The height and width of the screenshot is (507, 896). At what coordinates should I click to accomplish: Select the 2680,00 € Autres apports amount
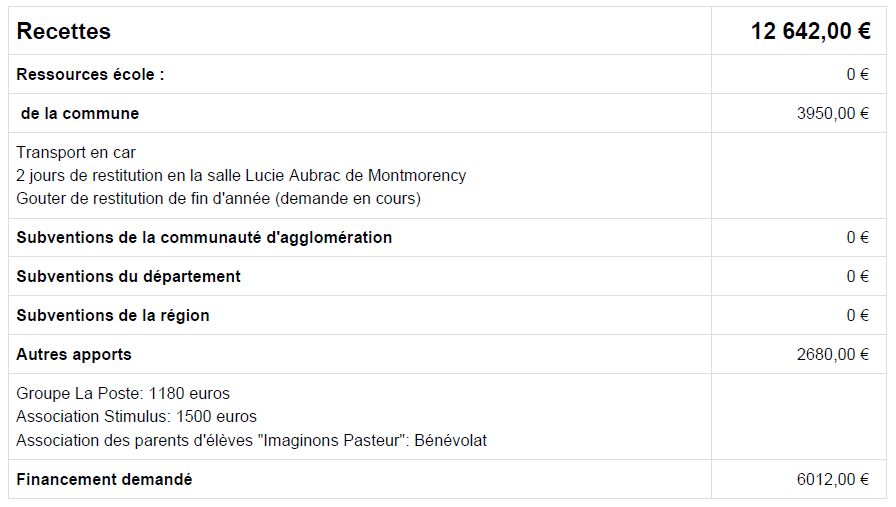point(833,355)
